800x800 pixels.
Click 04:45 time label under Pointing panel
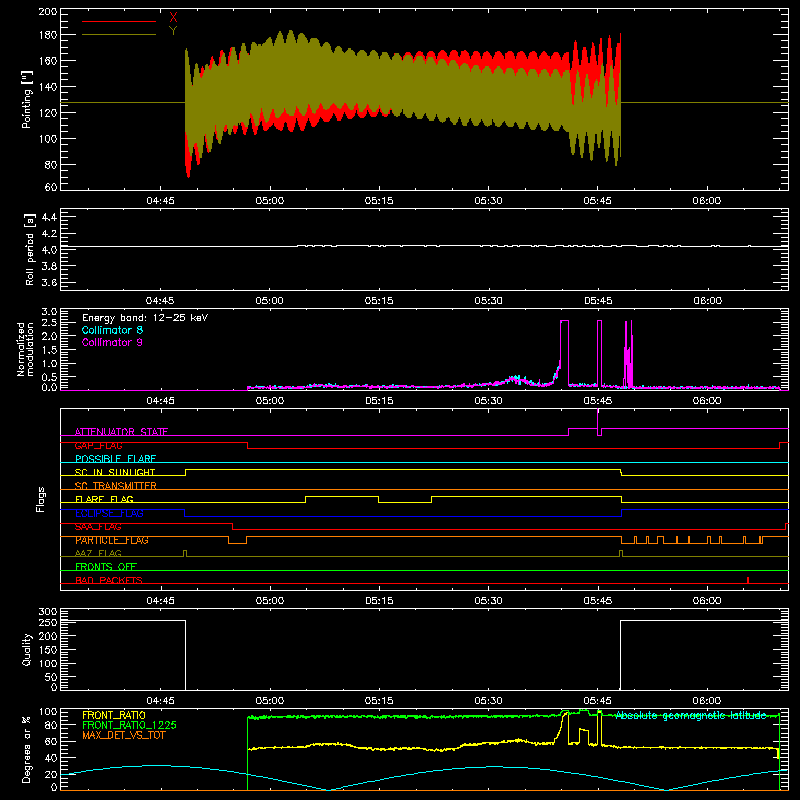pos(160,201)
